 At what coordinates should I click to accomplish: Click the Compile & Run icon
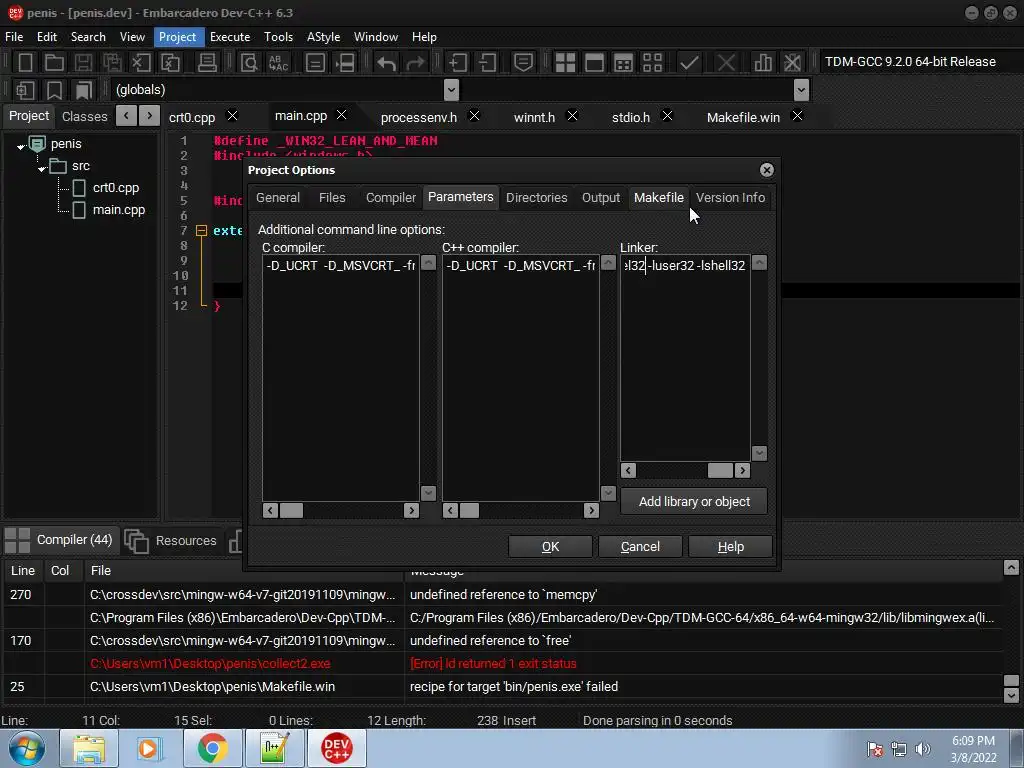(624, 63)
